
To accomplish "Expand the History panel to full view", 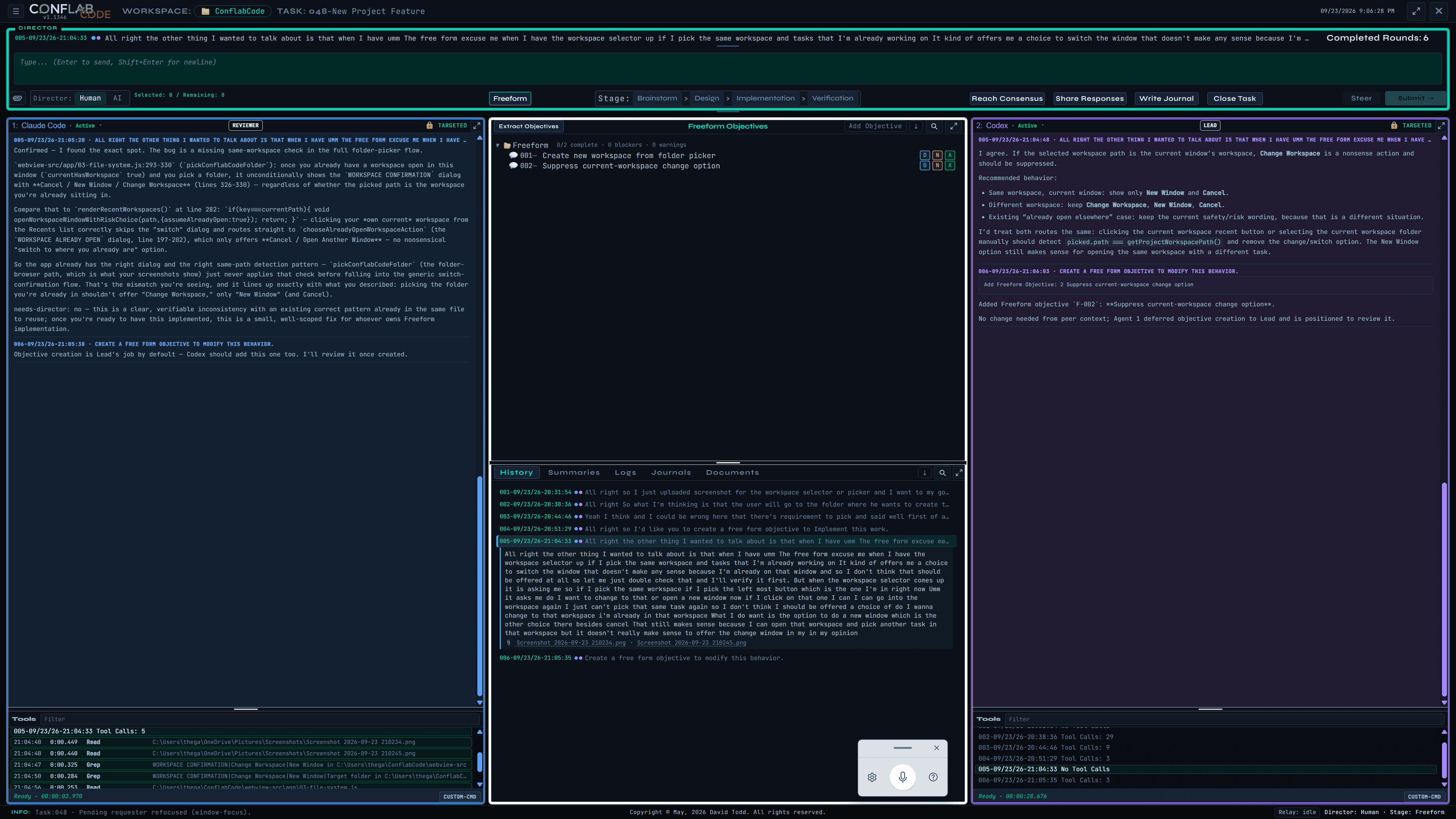I will pos(959,472).
